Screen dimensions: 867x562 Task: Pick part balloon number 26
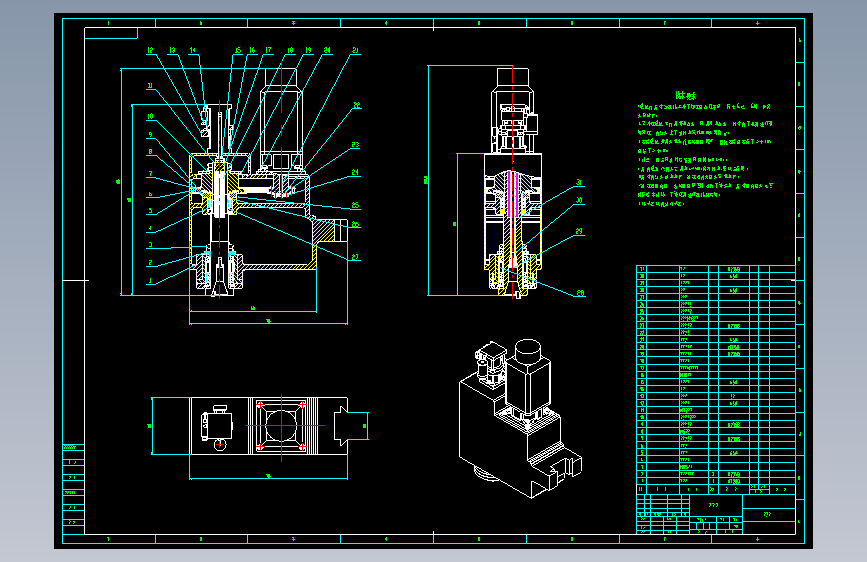click(x=355, y=224)
